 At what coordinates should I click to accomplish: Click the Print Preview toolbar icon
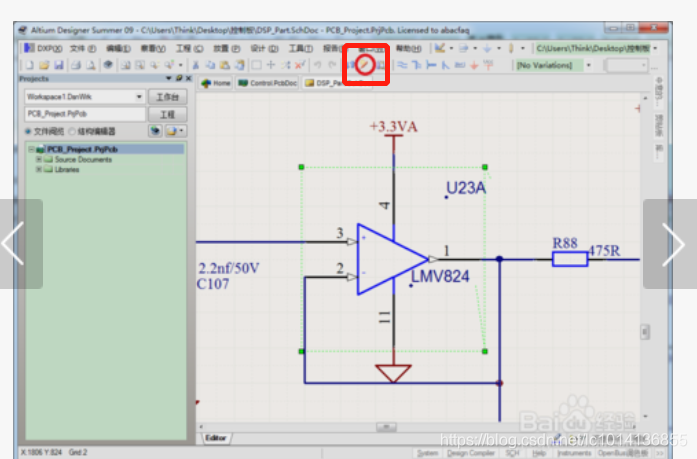click(x=91, y=65)
